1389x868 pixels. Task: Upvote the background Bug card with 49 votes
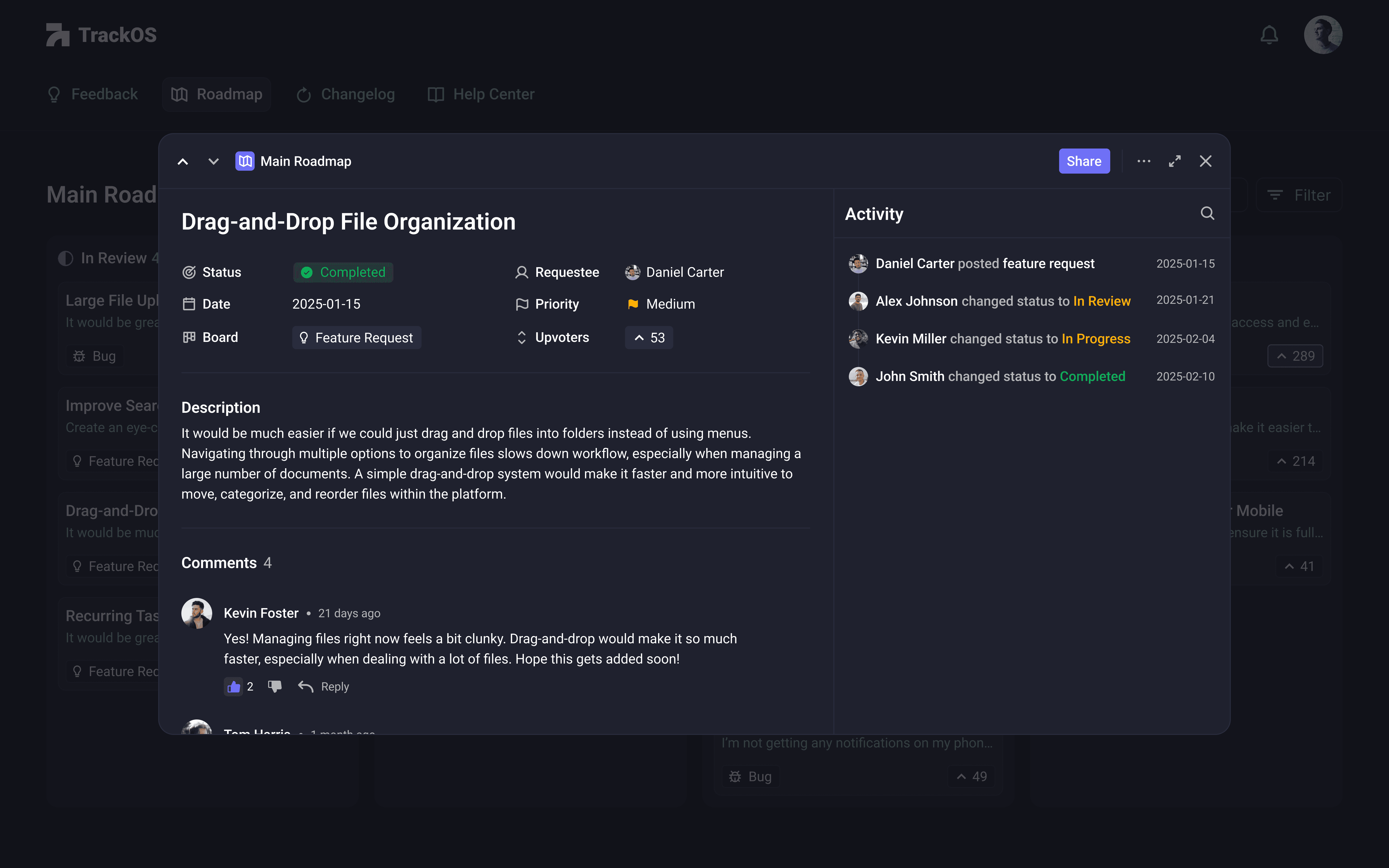coord(971,776)
